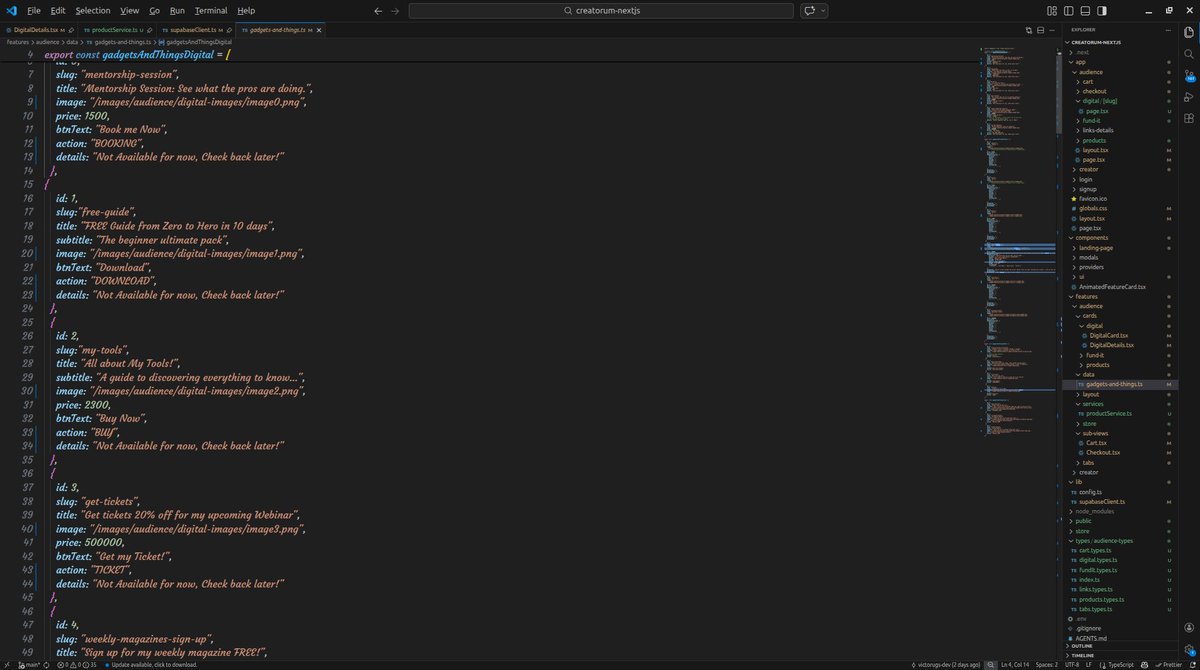1200x670 pixels.
Task: Click the creatorum-nextjs command center search box
Action: pyautogui.click(x=601, y=10)
